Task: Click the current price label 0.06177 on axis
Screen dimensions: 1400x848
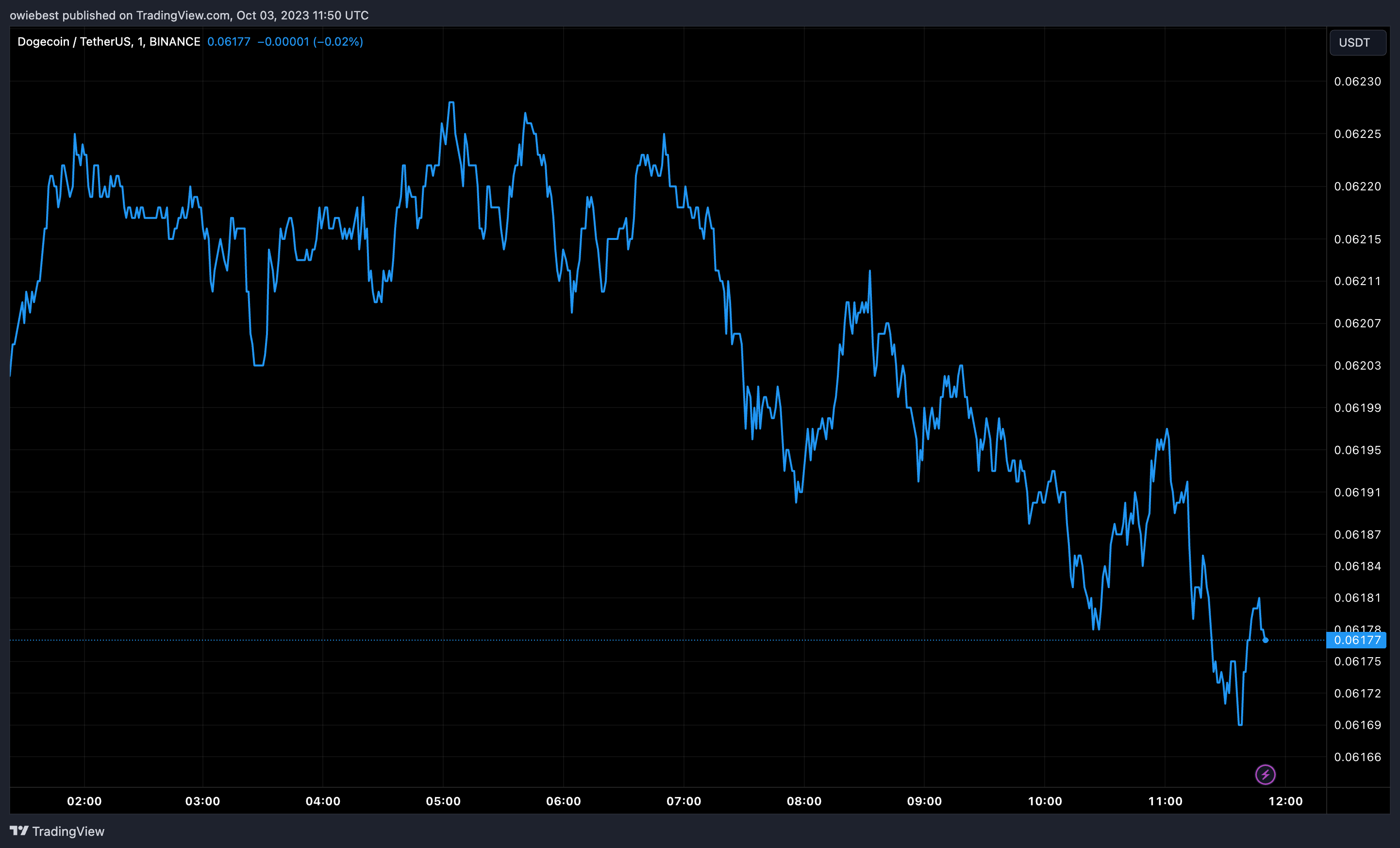Action: click(x=1356, y=640)
